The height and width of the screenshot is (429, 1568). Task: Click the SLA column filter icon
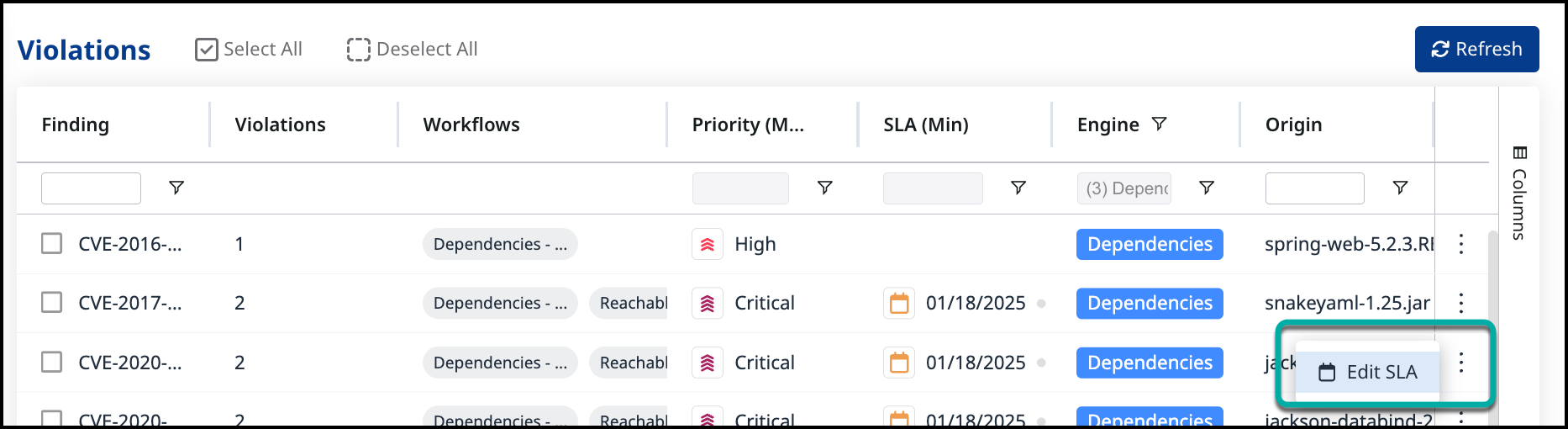click(x=1018, y=188)
